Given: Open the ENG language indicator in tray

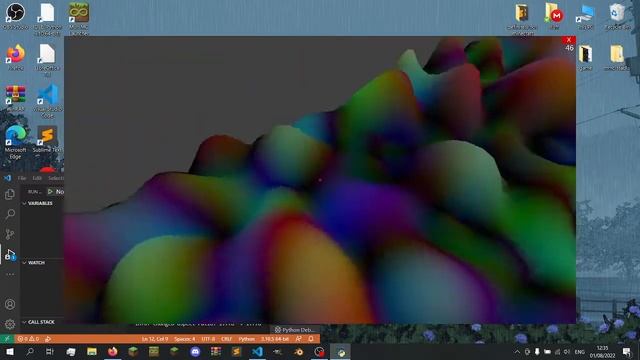Looking at the screenshot, I should pos(579,351).
